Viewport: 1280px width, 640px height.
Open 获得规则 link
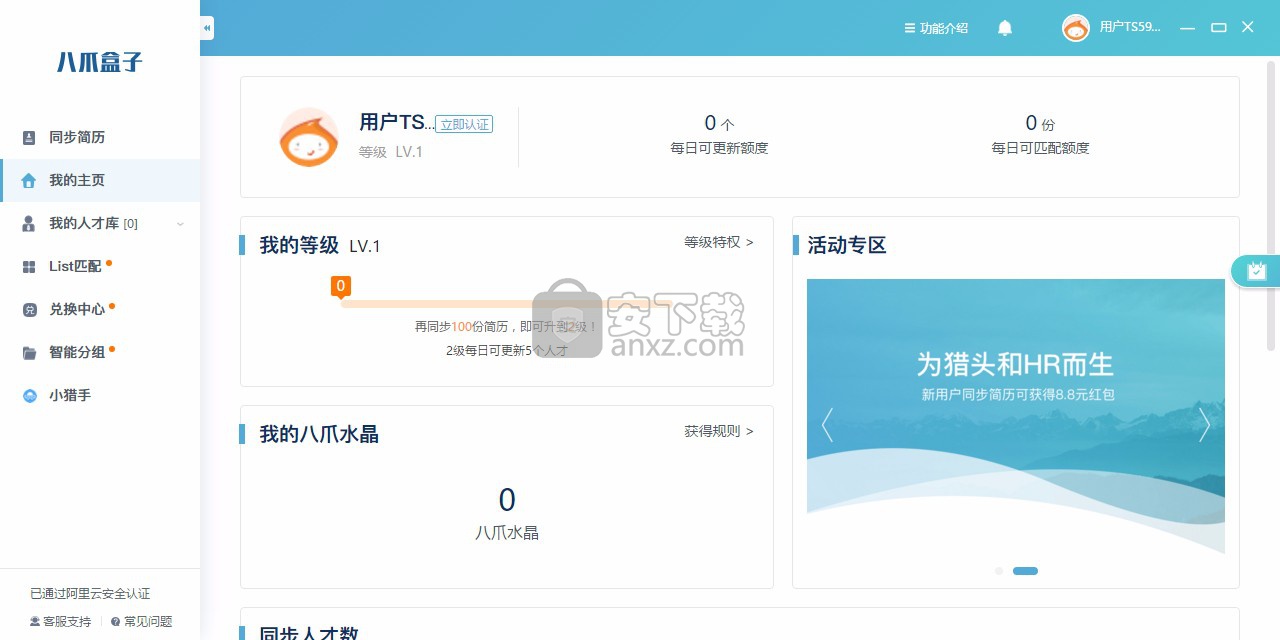pos(719,431)
